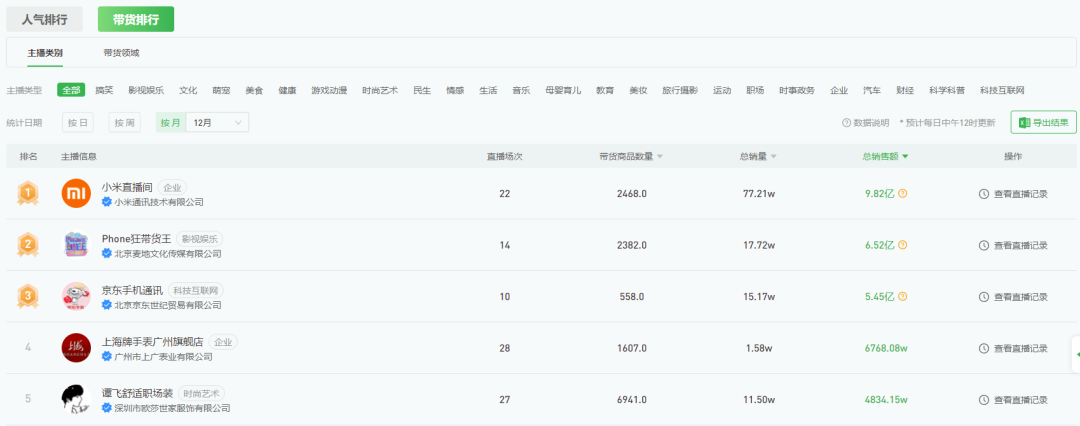
Task: Click the 京东手机通讯 avatar image
Action: pos(76,296)
